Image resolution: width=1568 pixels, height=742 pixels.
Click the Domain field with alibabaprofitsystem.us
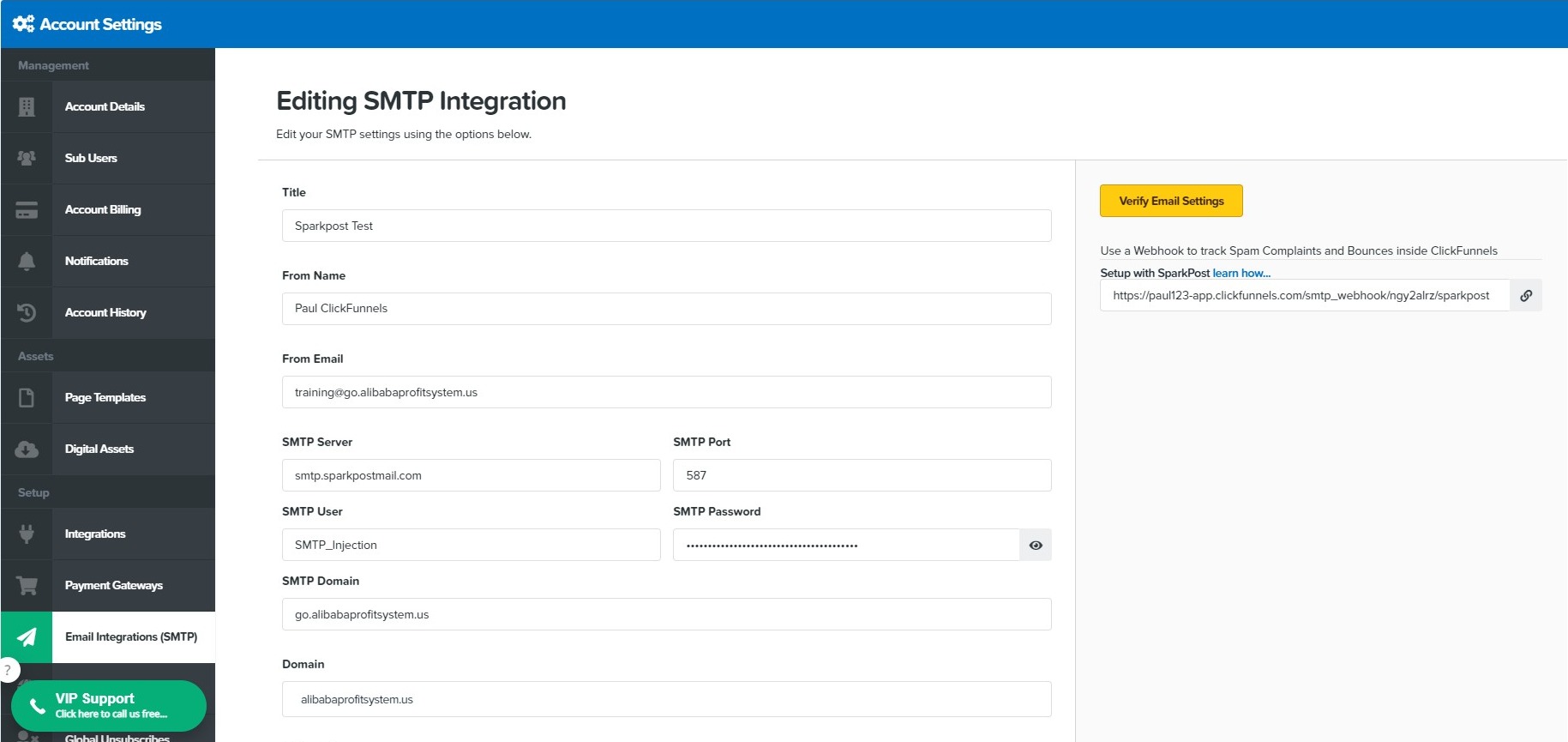[666, 699]
